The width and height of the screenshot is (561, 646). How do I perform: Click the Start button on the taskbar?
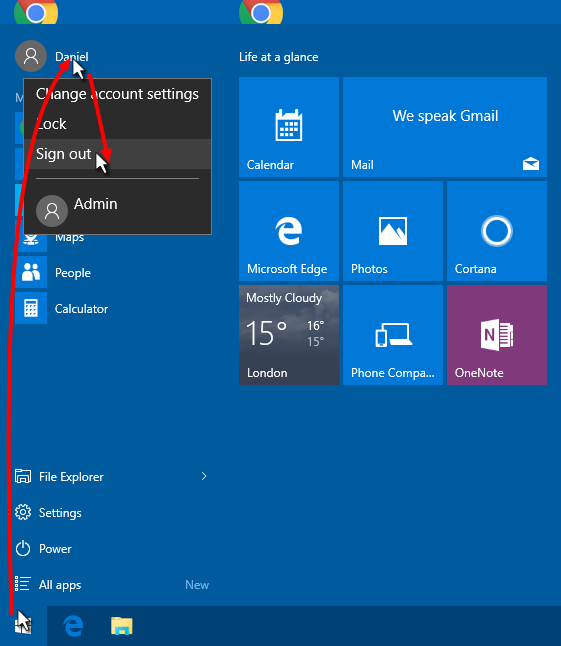(23, 626)
